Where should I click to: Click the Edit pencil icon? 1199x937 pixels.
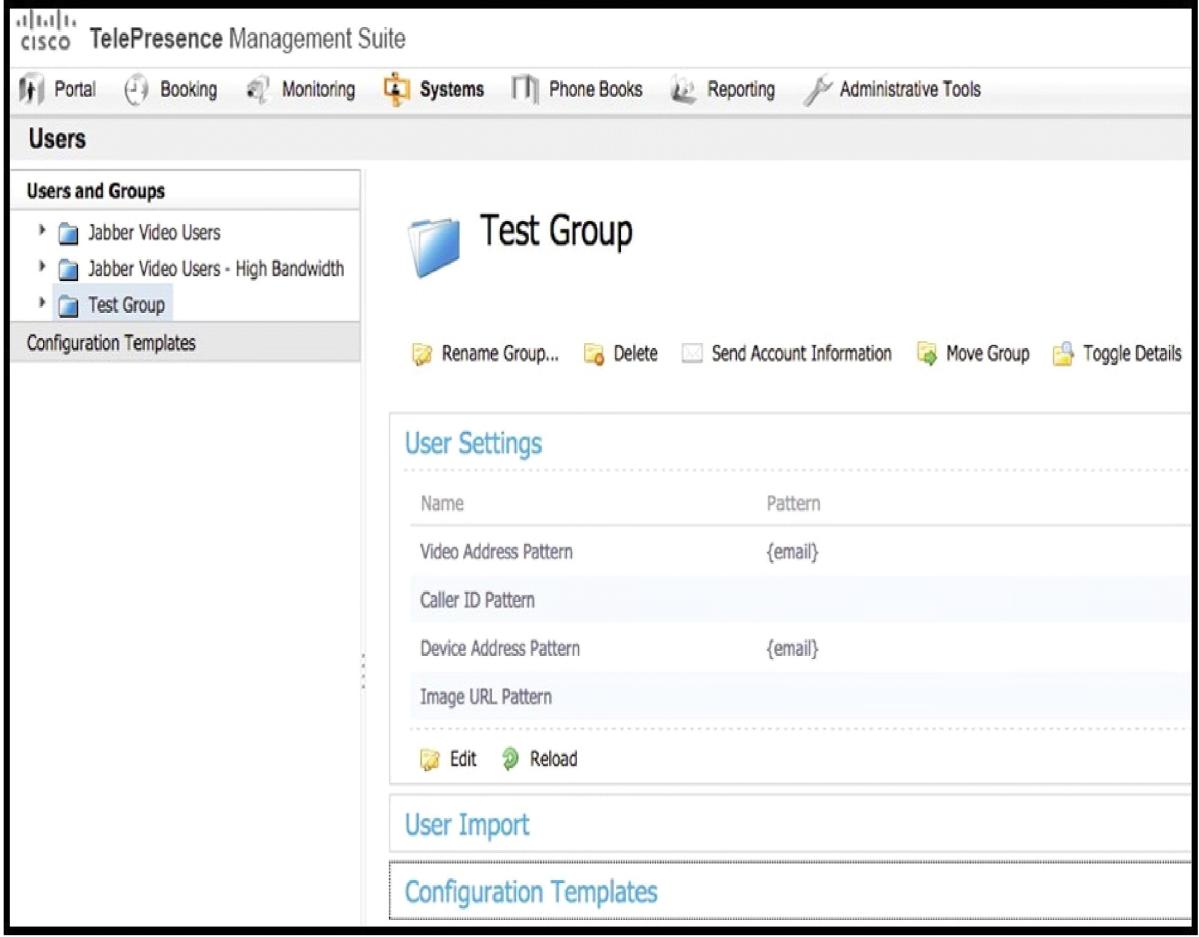[x=431, y=760]
